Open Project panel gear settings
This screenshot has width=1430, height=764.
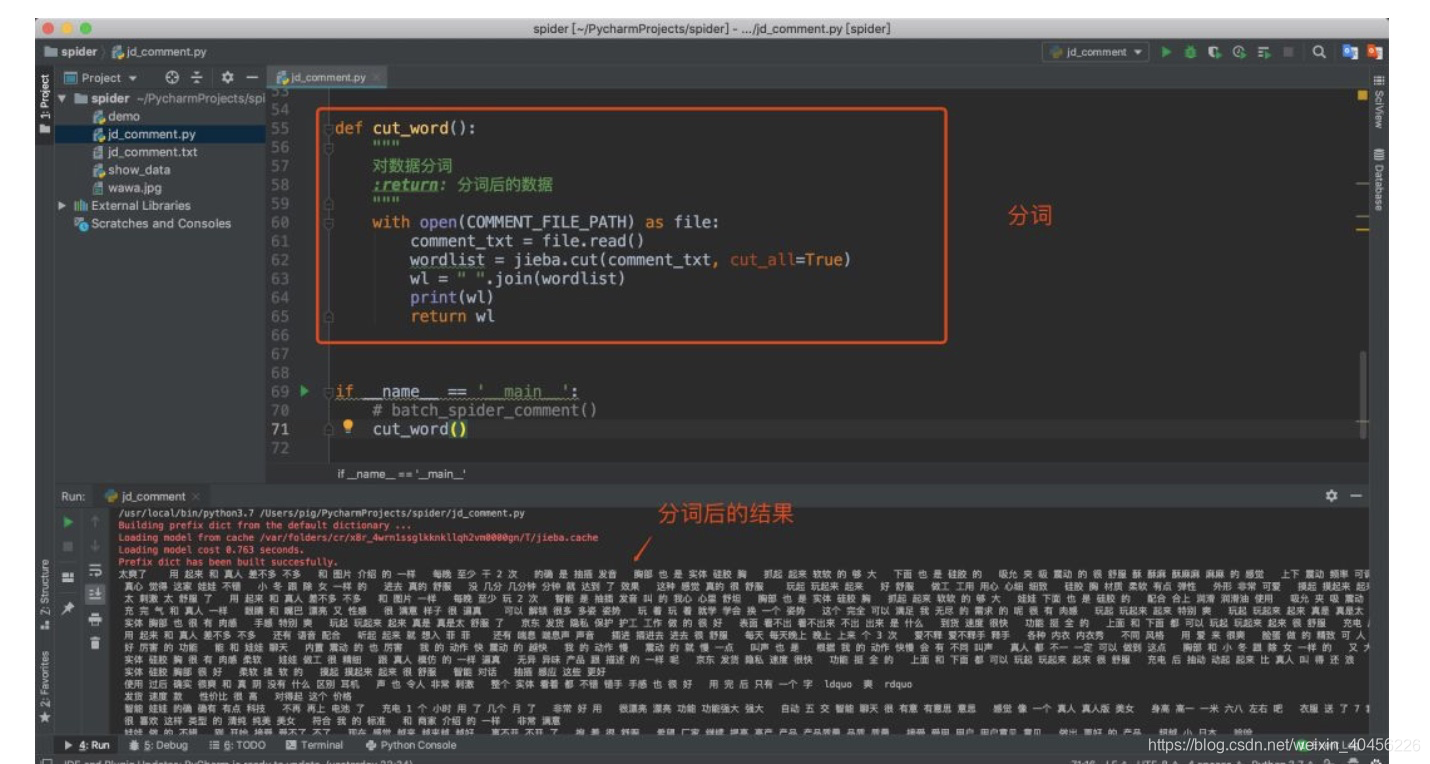(227, 77)
